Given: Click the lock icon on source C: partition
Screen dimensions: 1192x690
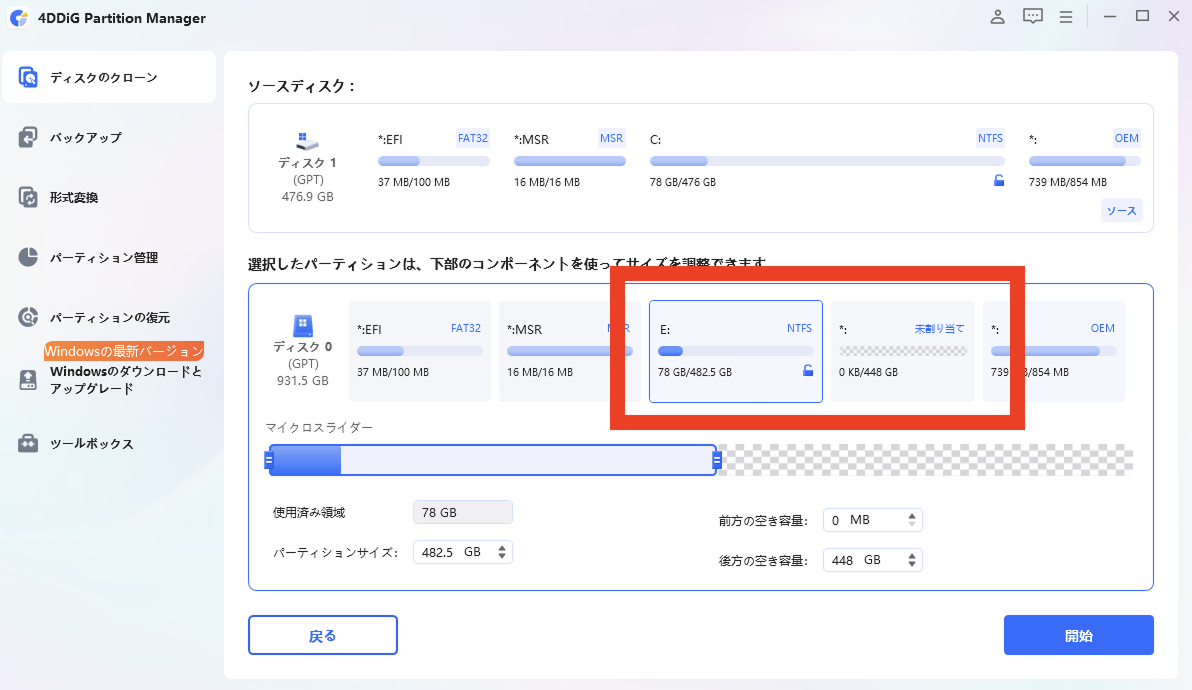Looking at the screenshot, I should point(998,181).
